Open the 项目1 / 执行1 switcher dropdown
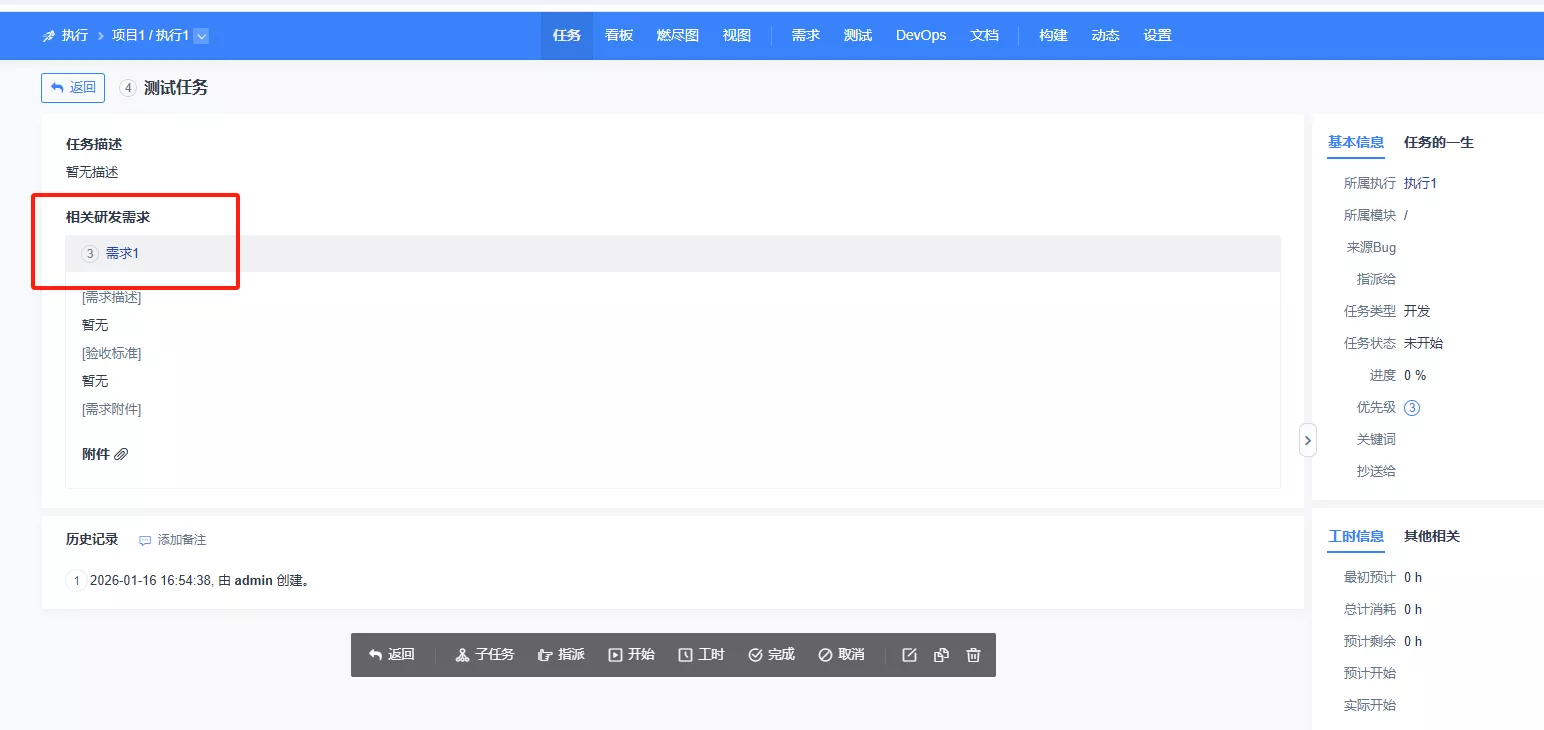 tap(201, 36)
